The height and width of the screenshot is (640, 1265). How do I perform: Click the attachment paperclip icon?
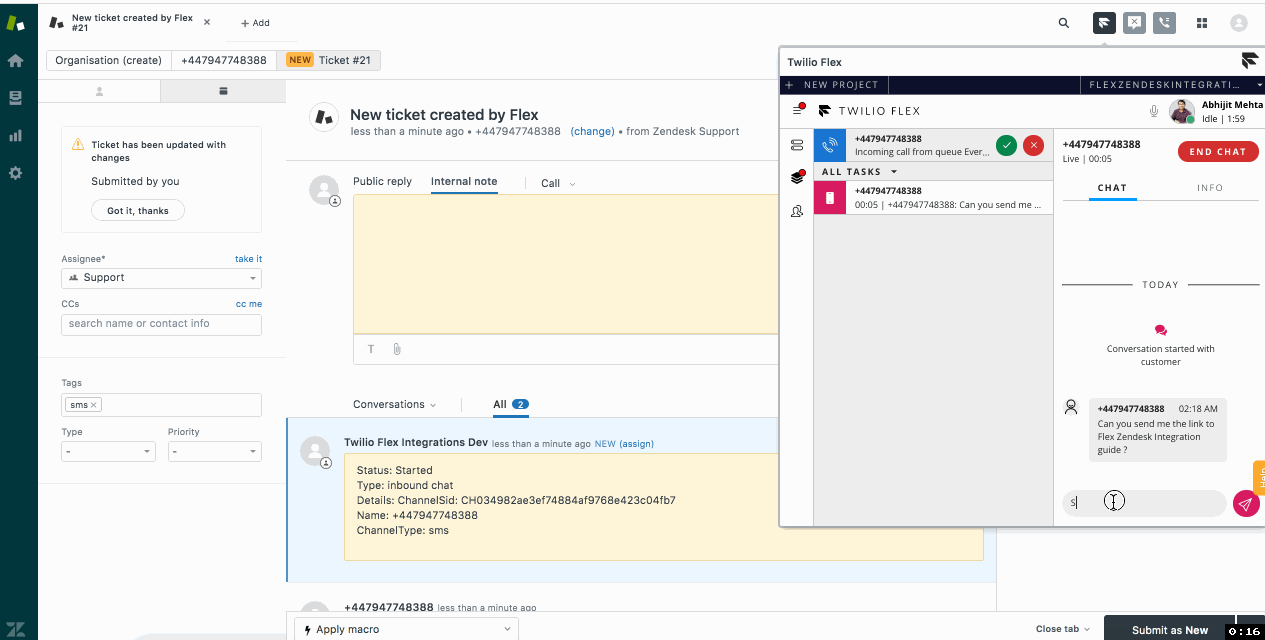(397, 349)
